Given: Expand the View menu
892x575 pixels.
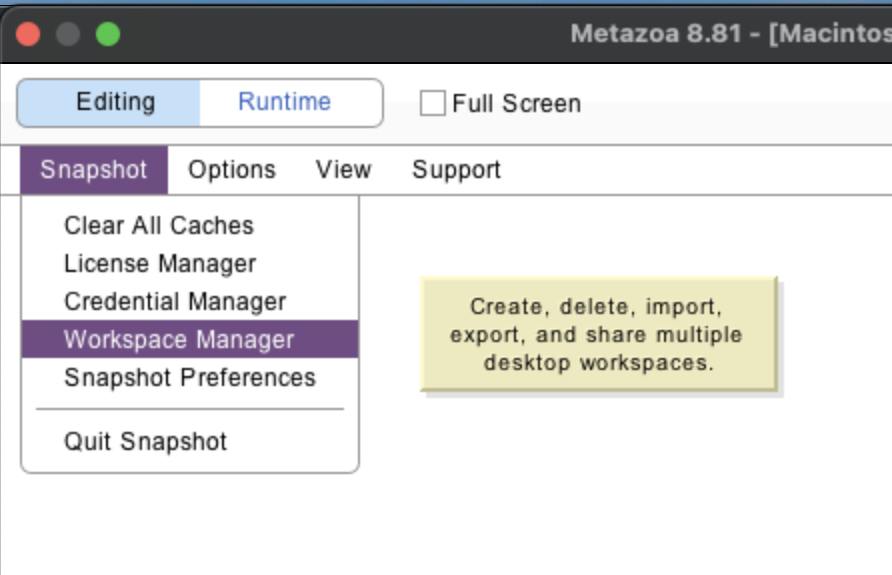Looking at the screenshot, I should [x=343, y=170].
